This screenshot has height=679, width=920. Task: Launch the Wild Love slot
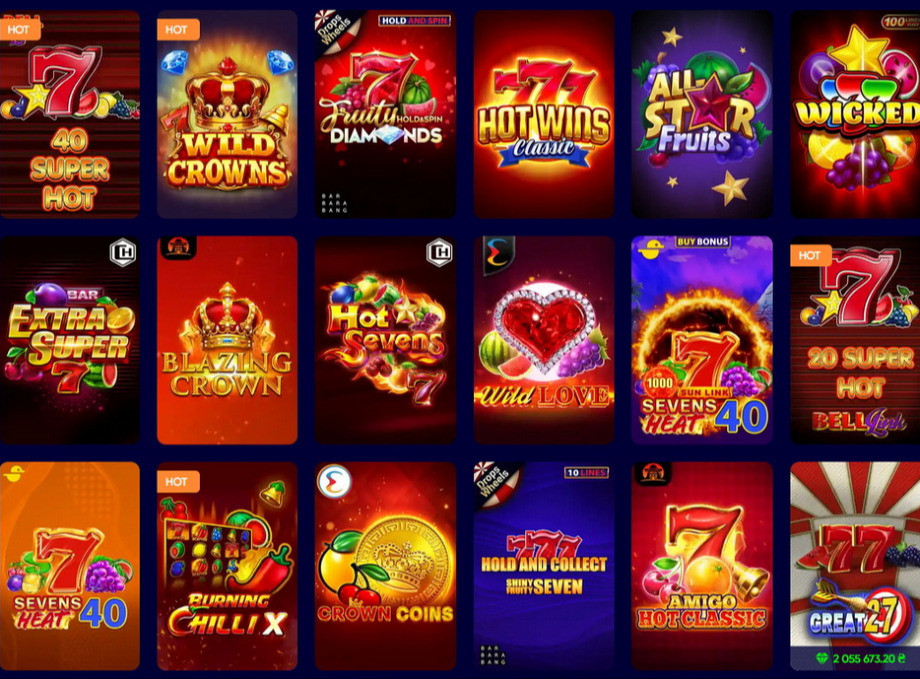tap(544, 340)
